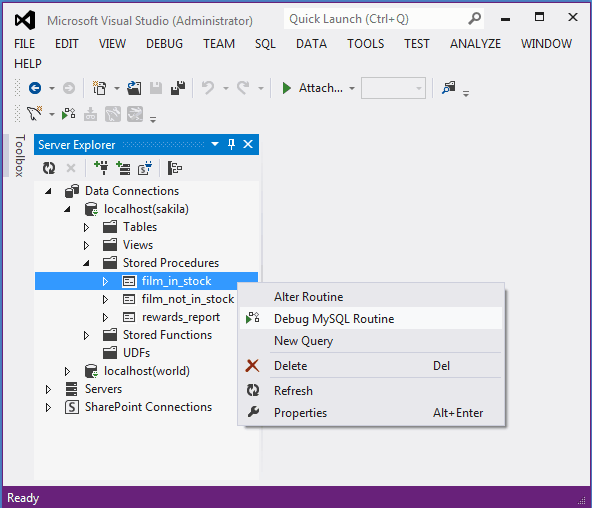This screenshot has width=592, height=508.
Task: Open the main toolbar overflow options arrow
Action: [x=466, y=93]
